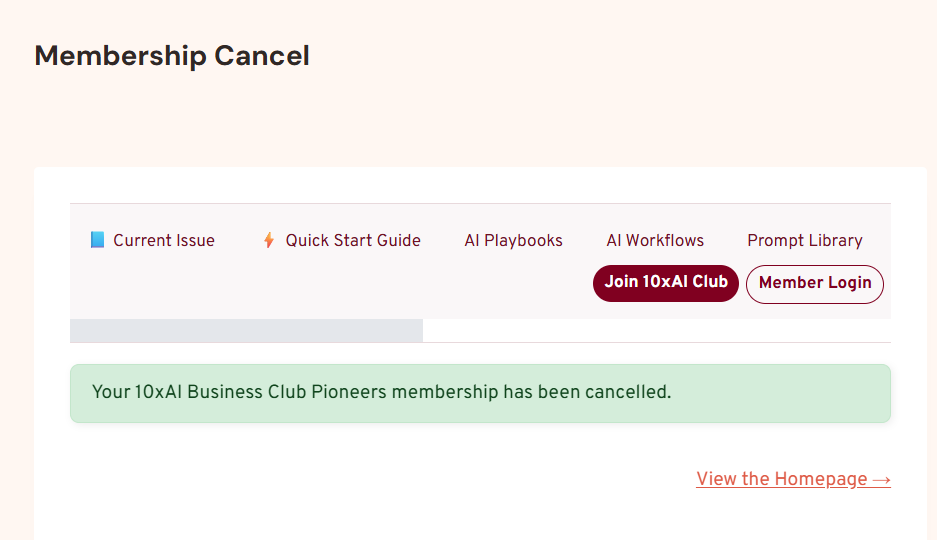937x540 pixels.
Task: Open the Current Issue menu item
Action: tap(164, 240)
